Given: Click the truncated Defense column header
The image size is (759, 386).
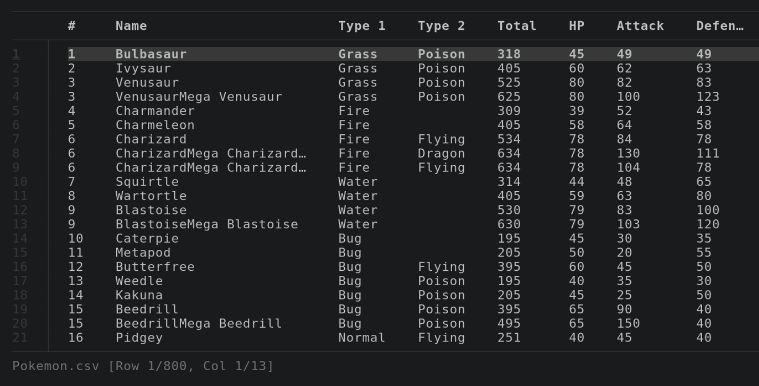Looking at the screenshot, I should (720, 26).
